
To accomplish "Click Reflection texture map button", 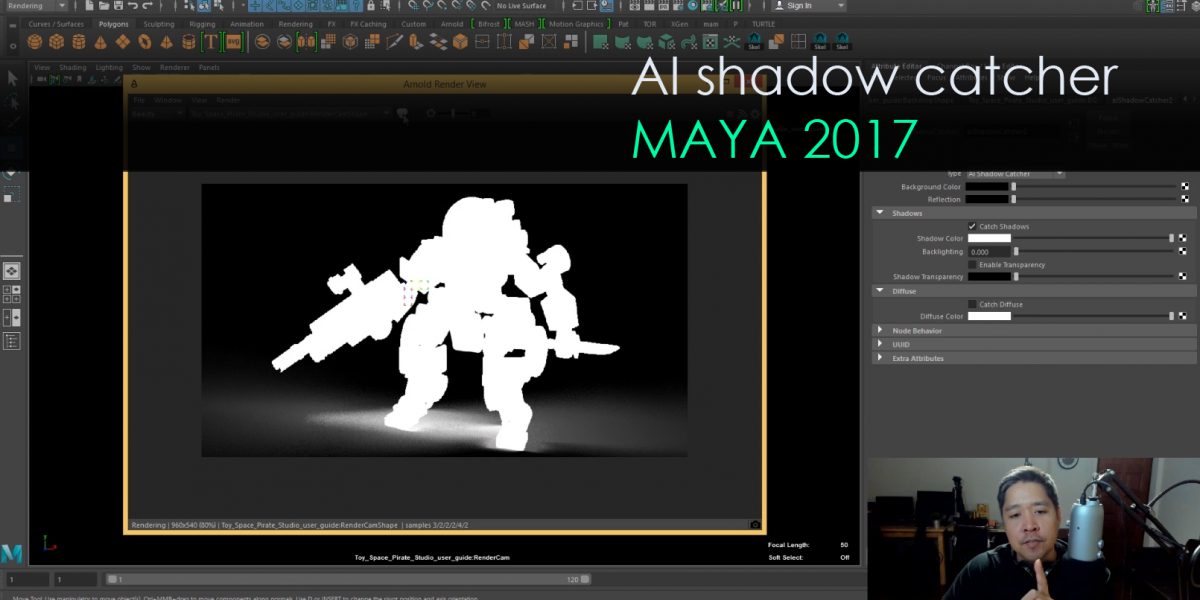I will pyautogui.click(x=1185, y=199).
